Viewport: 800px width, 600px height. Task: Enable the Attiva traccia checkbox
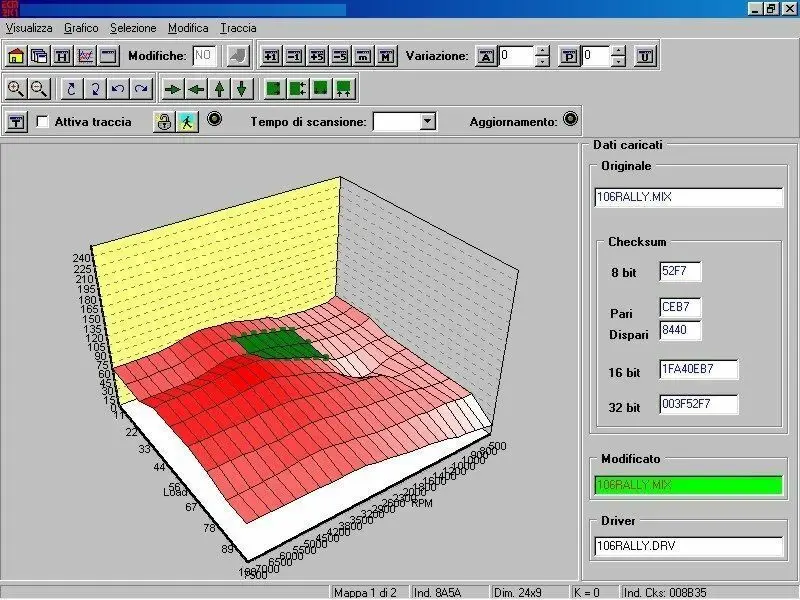43,121
